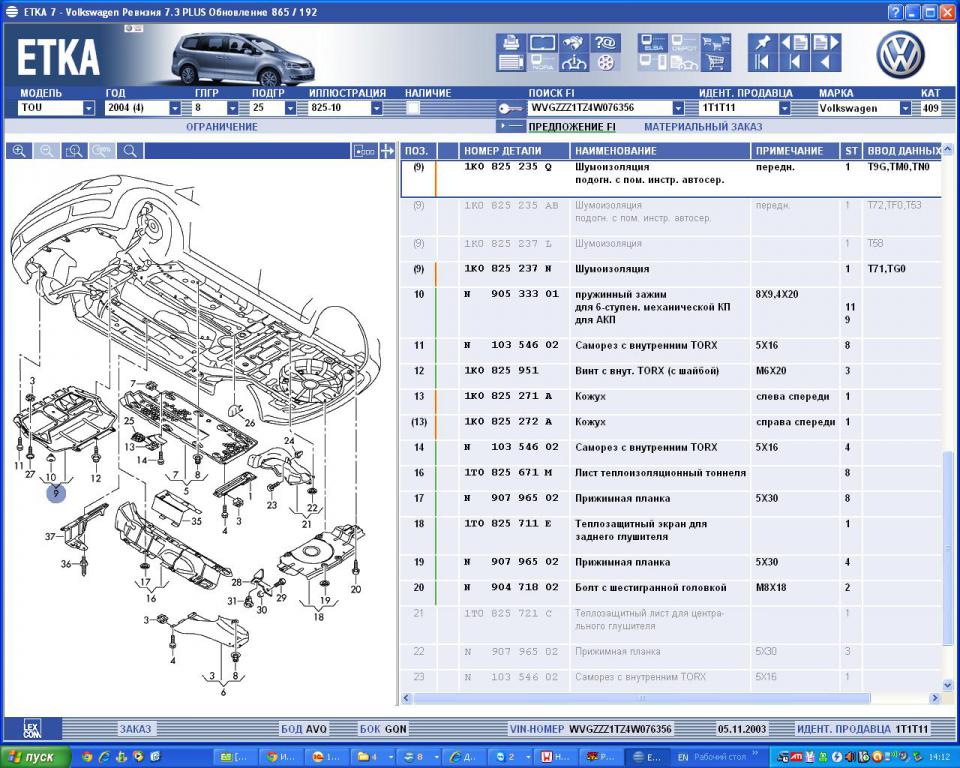Click the expand-panel arrow icon
This screenshot has width=960, height=768.
387,151
